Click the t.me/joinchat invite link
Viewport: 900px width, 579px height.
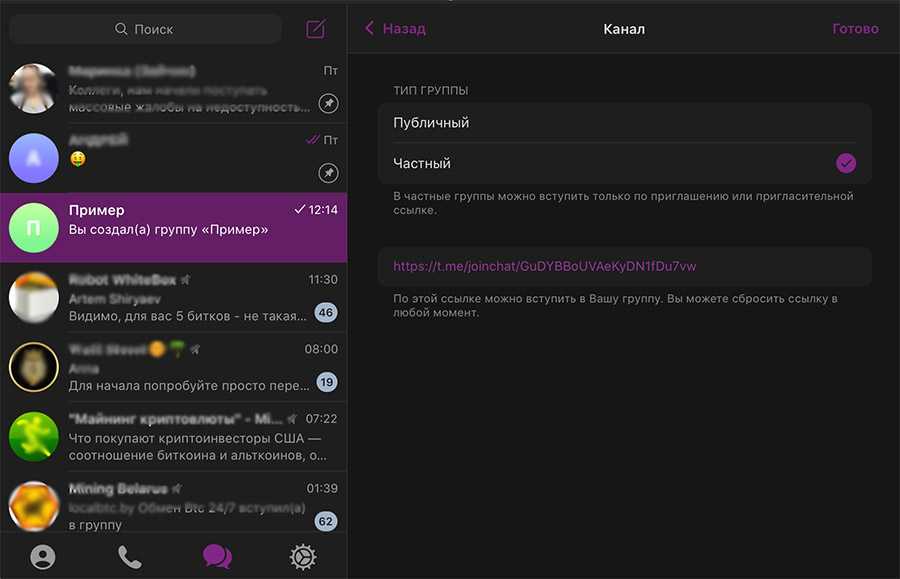tap(545, 267)
